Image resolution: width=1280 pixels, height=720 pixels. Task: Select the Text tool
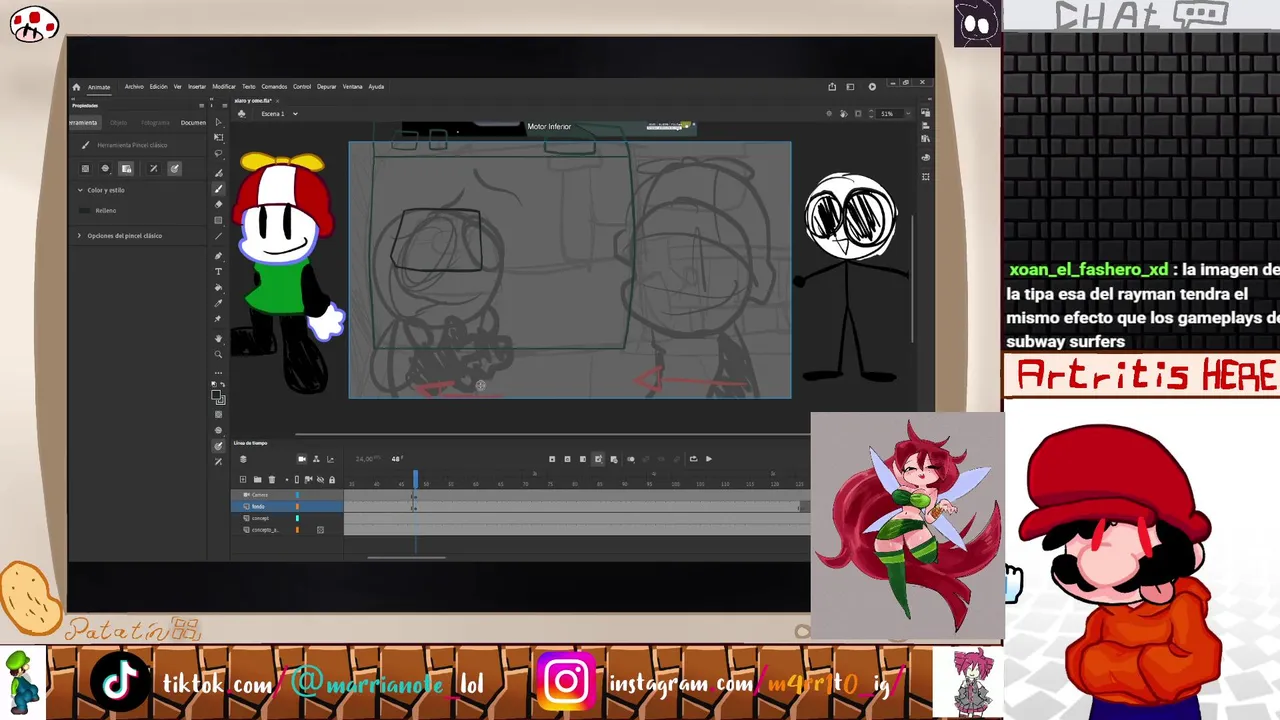coord(218,271)
